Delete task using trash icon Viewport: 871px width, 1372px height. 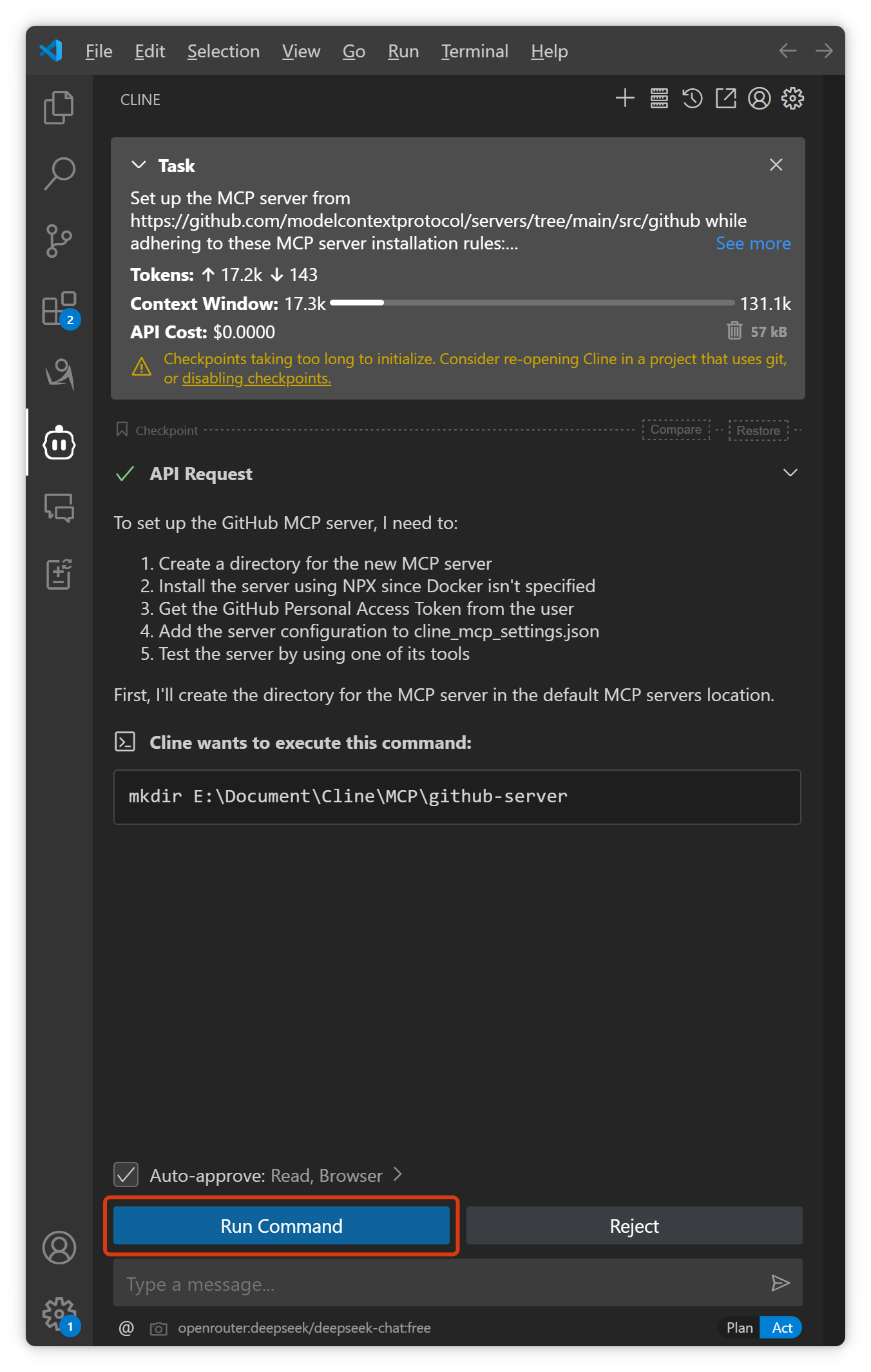click(734, 331)
